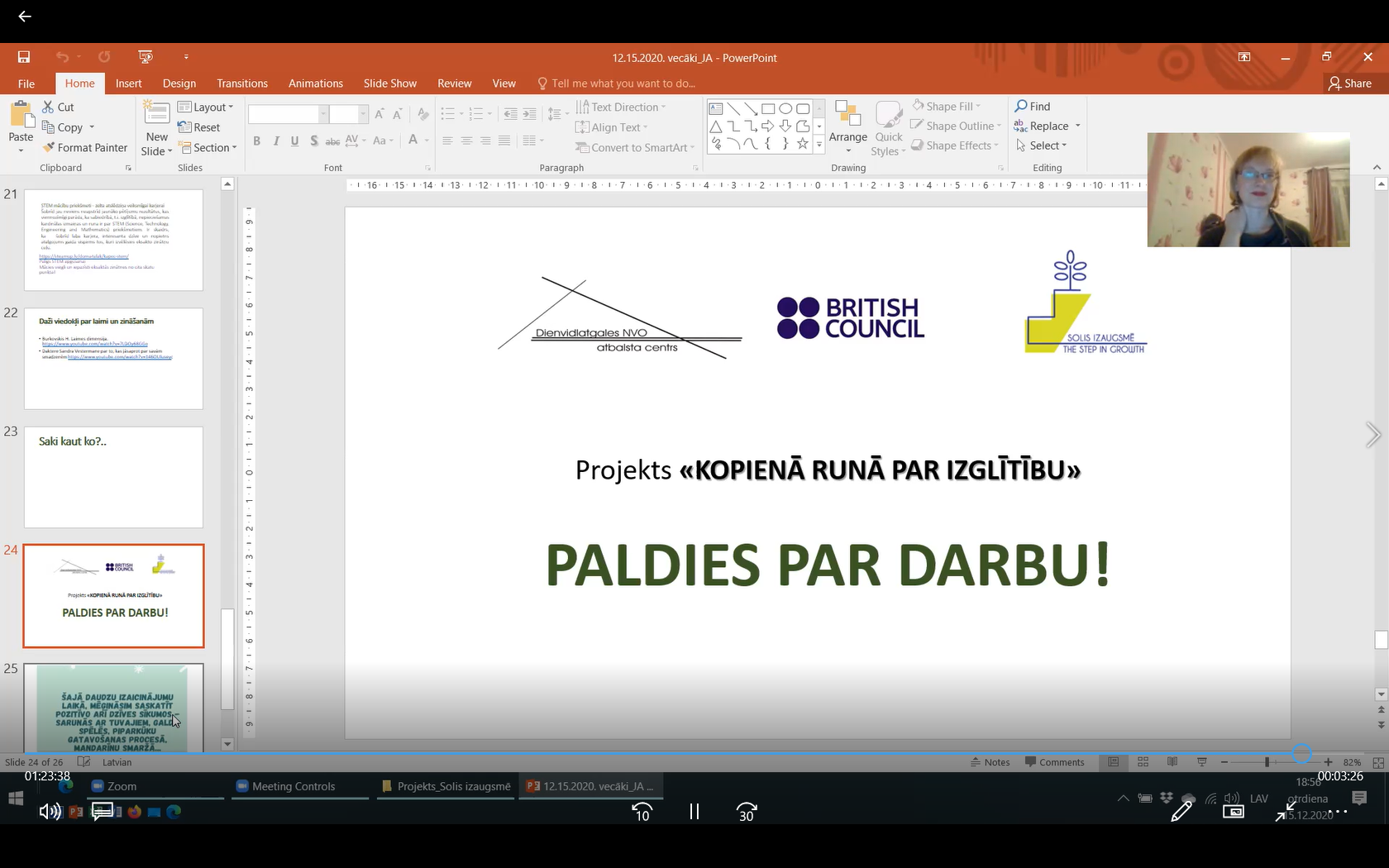
Task: Expand the Text Direction menu
Action: (621, 107)
